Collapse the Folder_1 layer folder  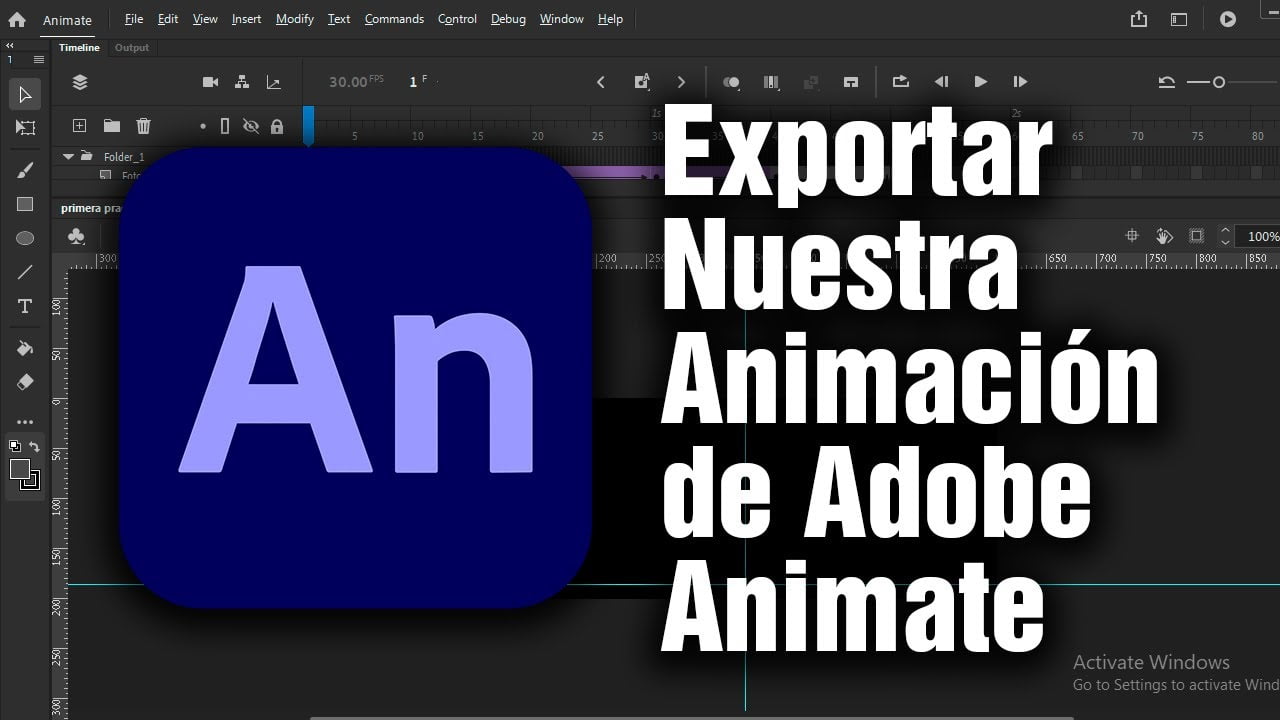point(69,157)
